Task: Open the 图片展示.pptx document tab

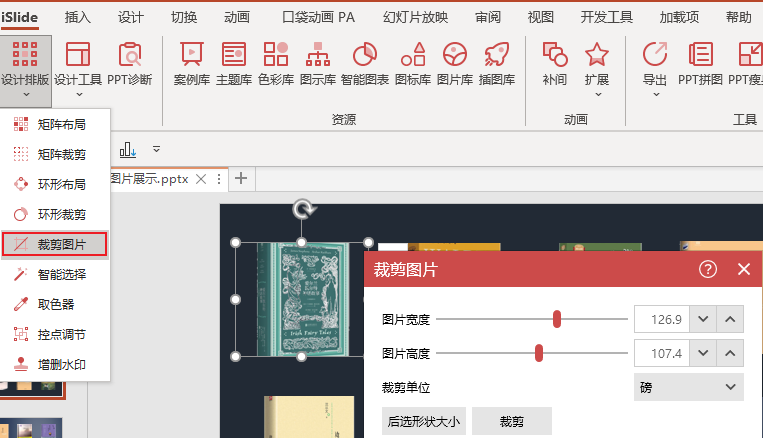Action: pyautogui.click(x=150, y=179)
